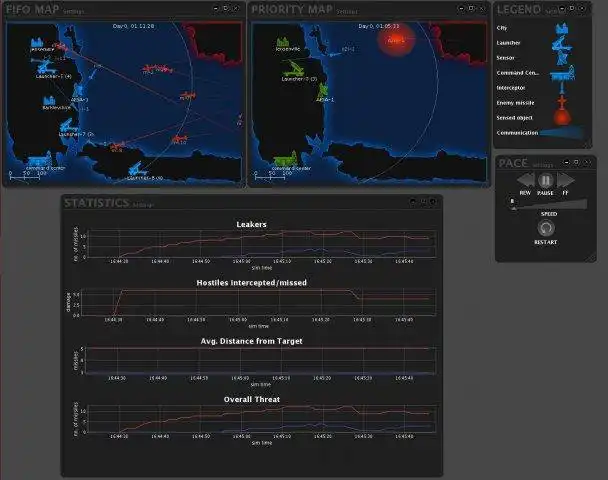This screenshot has width=608, height=480.
Task: Select the green ADSA-1 sensor on Priority map
Action: (323, 91)
